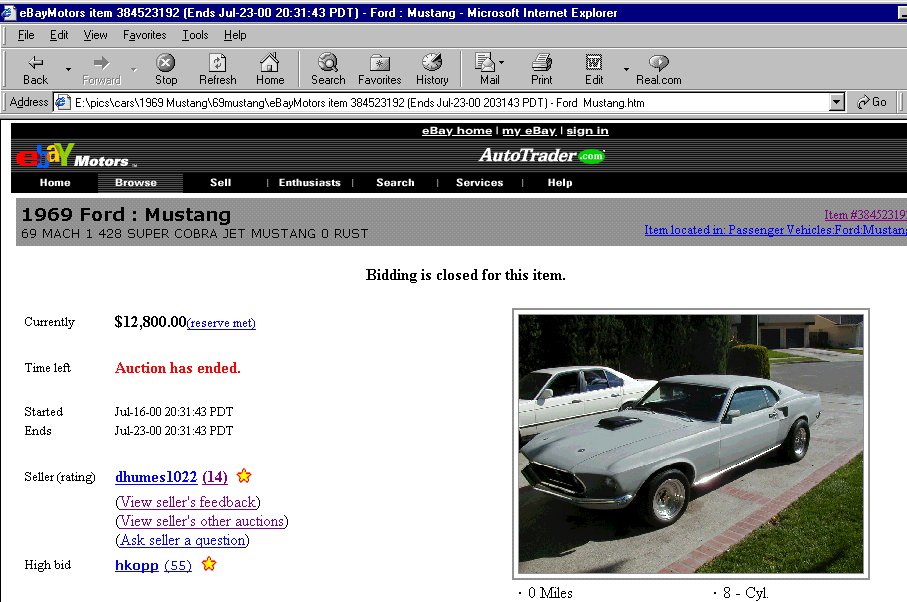Select the Home tab in eBay nav
The height and width of the screenshot is (602, 907).
(55, 183)
